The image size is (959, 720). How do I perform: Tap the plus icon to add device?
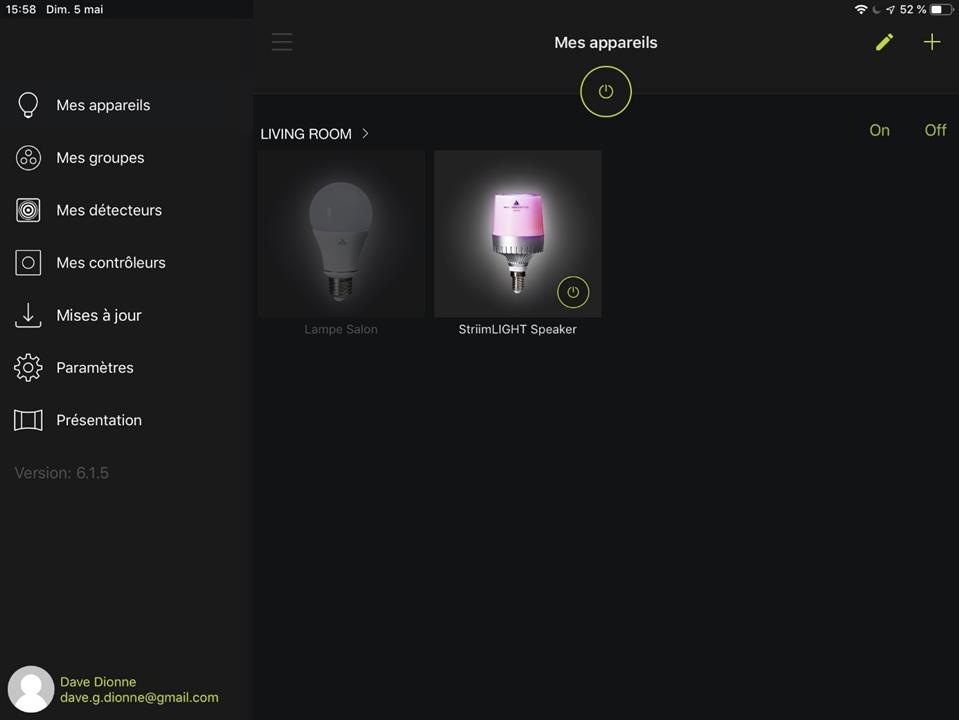(932, 42)
